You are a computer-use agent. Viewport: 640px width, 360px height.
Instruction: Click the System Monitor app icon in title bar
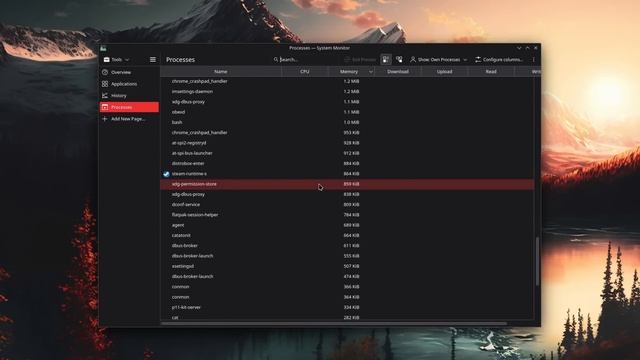(103, 48)
